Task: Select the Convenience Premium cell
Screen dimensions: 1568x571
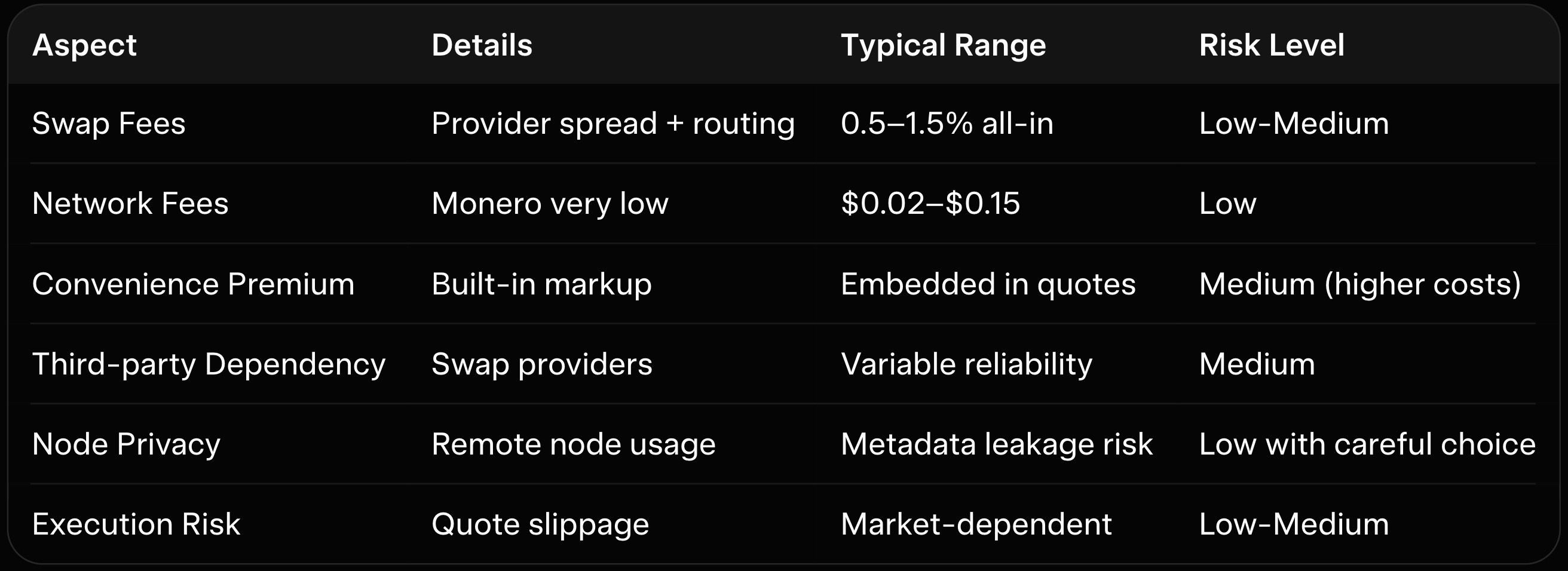Action: (193, 284)
